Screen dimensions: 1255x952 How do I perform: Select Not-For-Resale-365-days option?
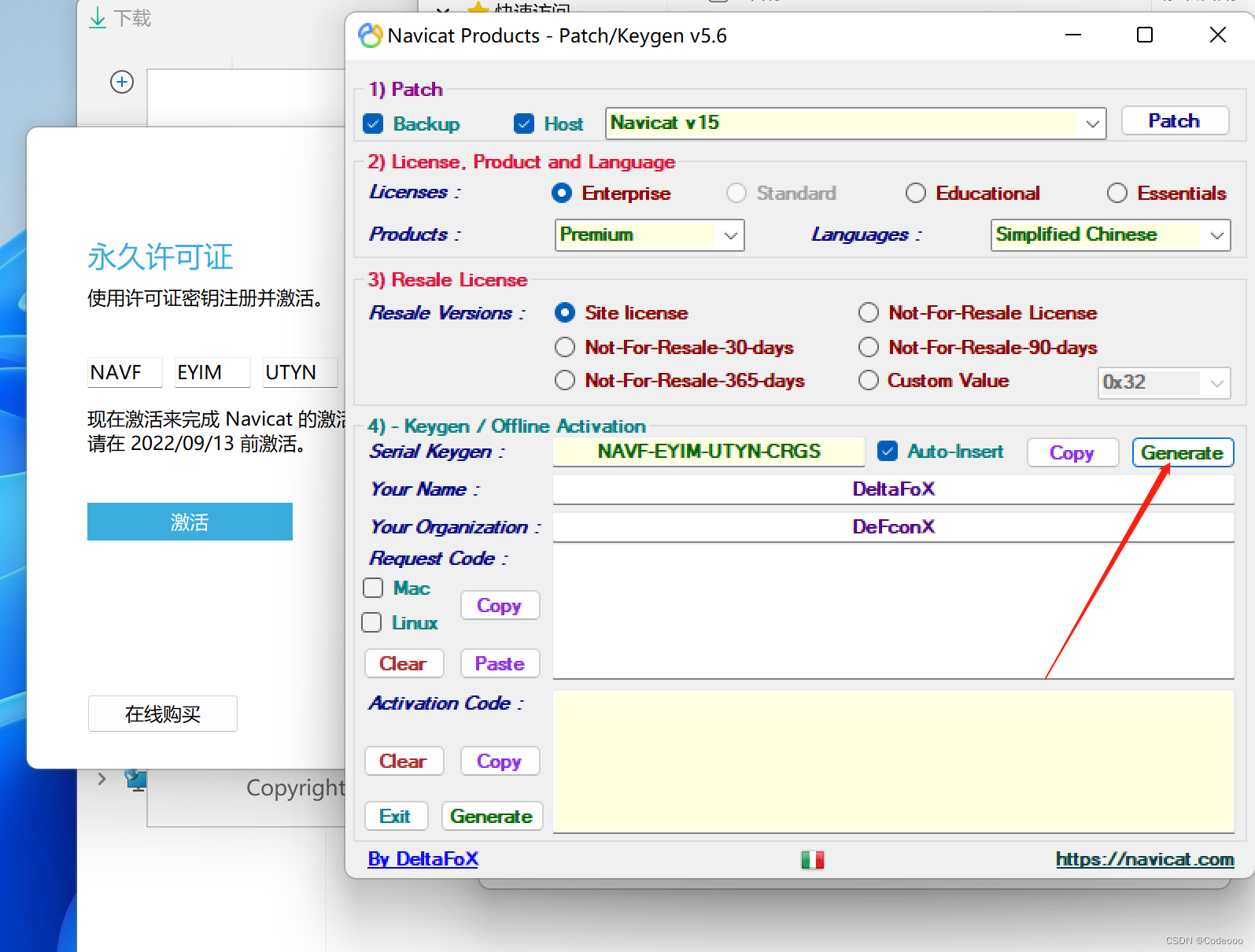point(565,380)
